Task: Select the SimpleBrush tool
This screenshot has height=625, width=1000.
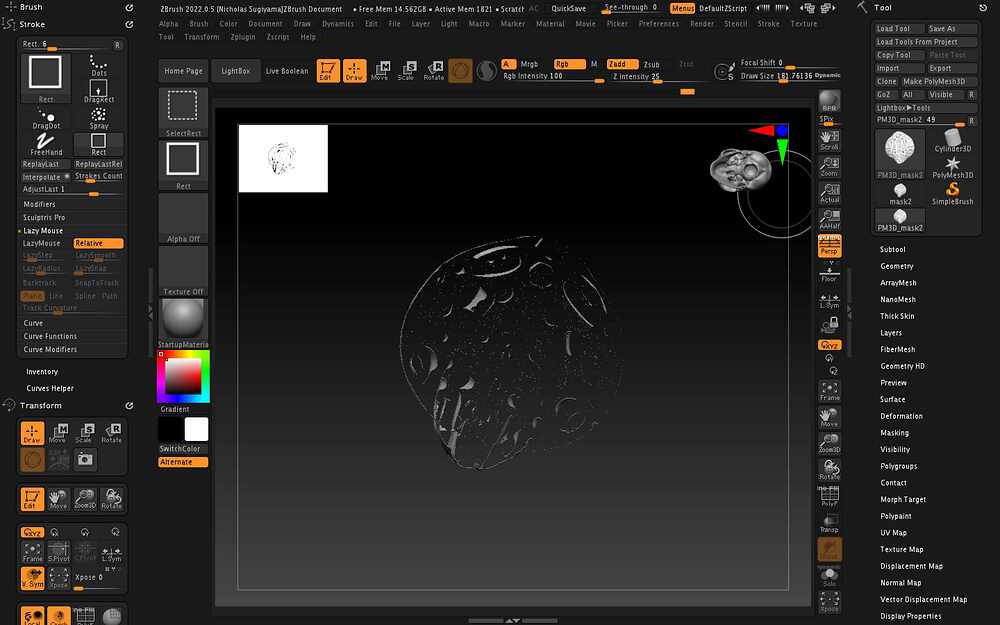Action: 952,194
